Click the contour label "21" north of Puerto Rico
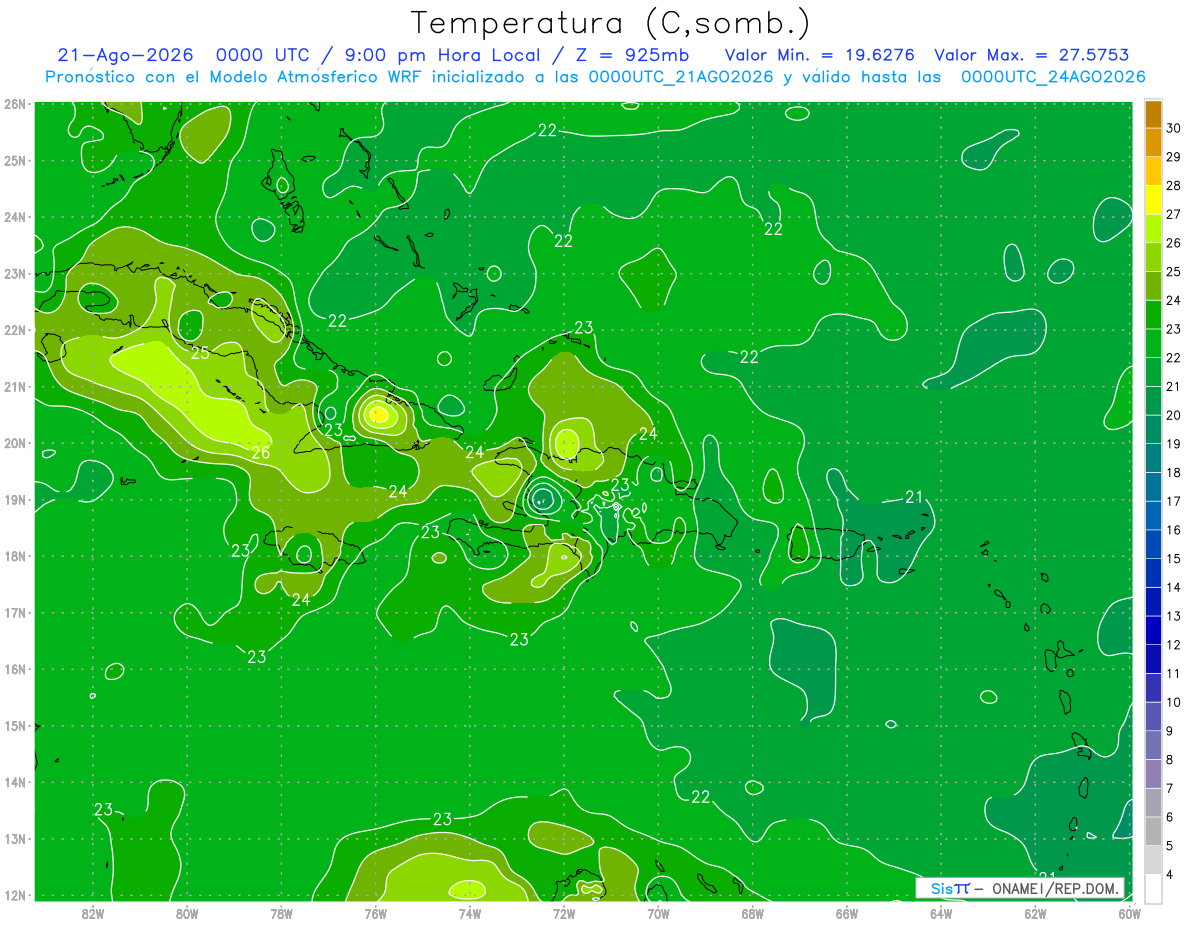1200x927 pixels. point(914,497)
